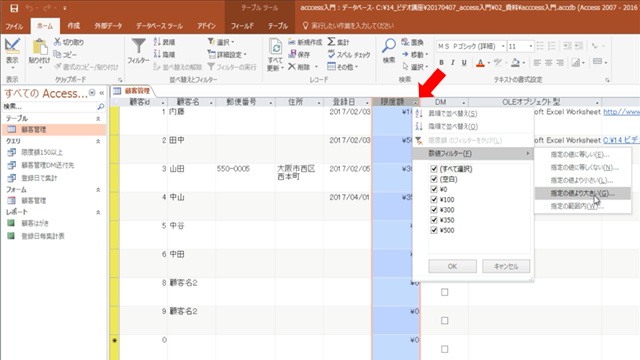Uncheck ¥100 filter checkbox
Image resolution: width=640 pixels, height=360 pixels.
coord(434,199)
